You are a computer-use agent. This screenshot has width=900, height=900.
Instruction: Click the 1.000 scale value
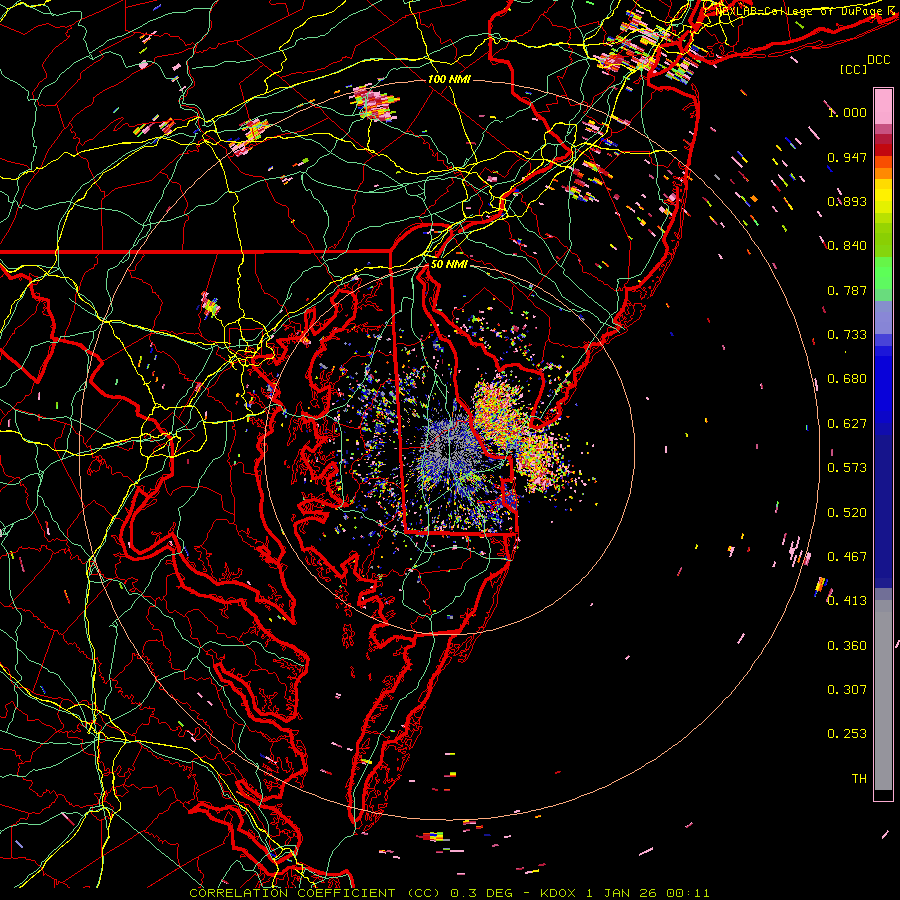pyautogui.click(x=847, y=112)
